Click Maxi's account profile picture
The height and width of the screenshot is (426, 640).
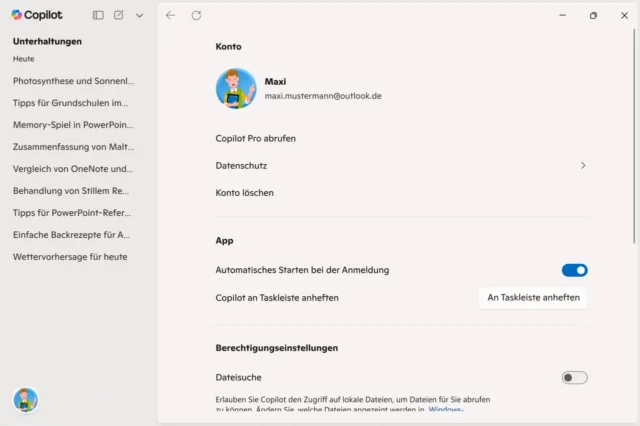(236, 89)
